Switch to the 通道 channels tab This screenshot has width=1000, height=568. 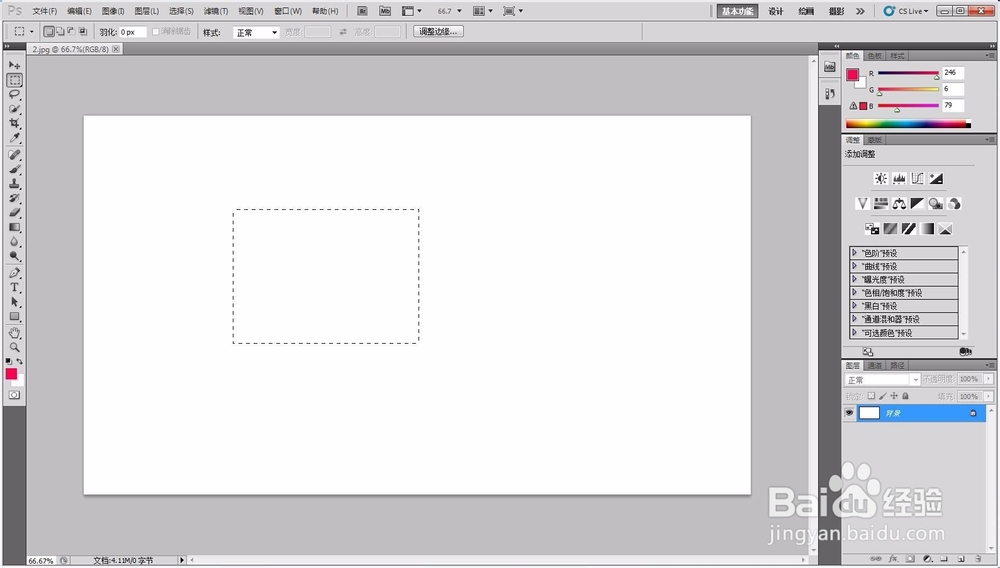click(874, 365)
